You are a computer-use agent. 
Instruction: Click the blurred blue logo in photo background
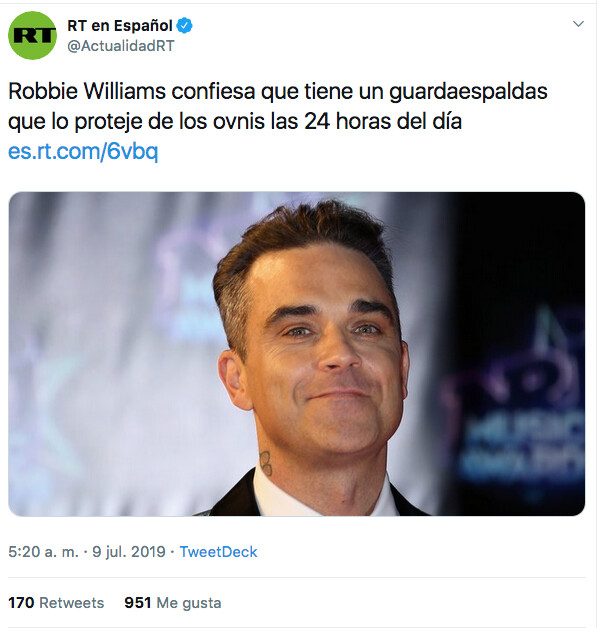519,395
